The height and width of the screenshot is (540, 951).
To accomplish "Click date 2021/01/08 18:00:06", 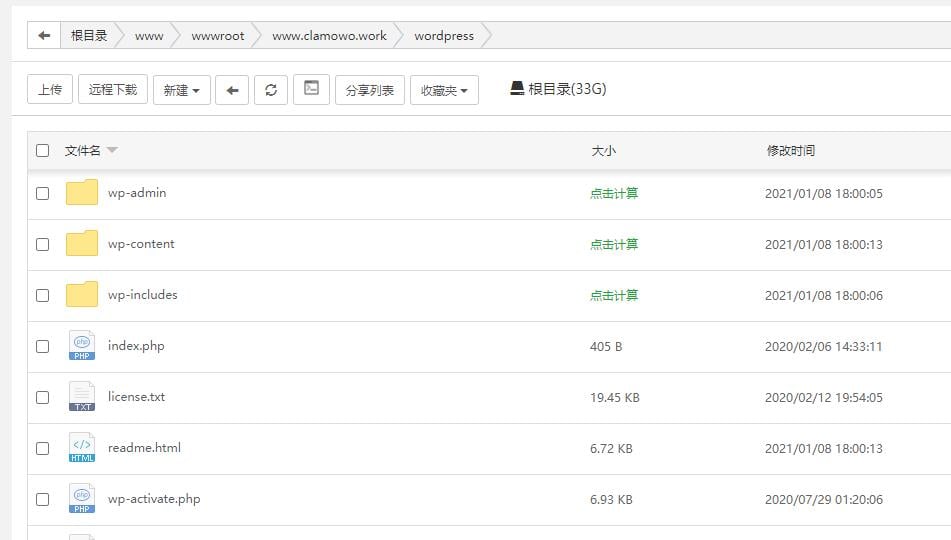I will [x=824, y=295].
